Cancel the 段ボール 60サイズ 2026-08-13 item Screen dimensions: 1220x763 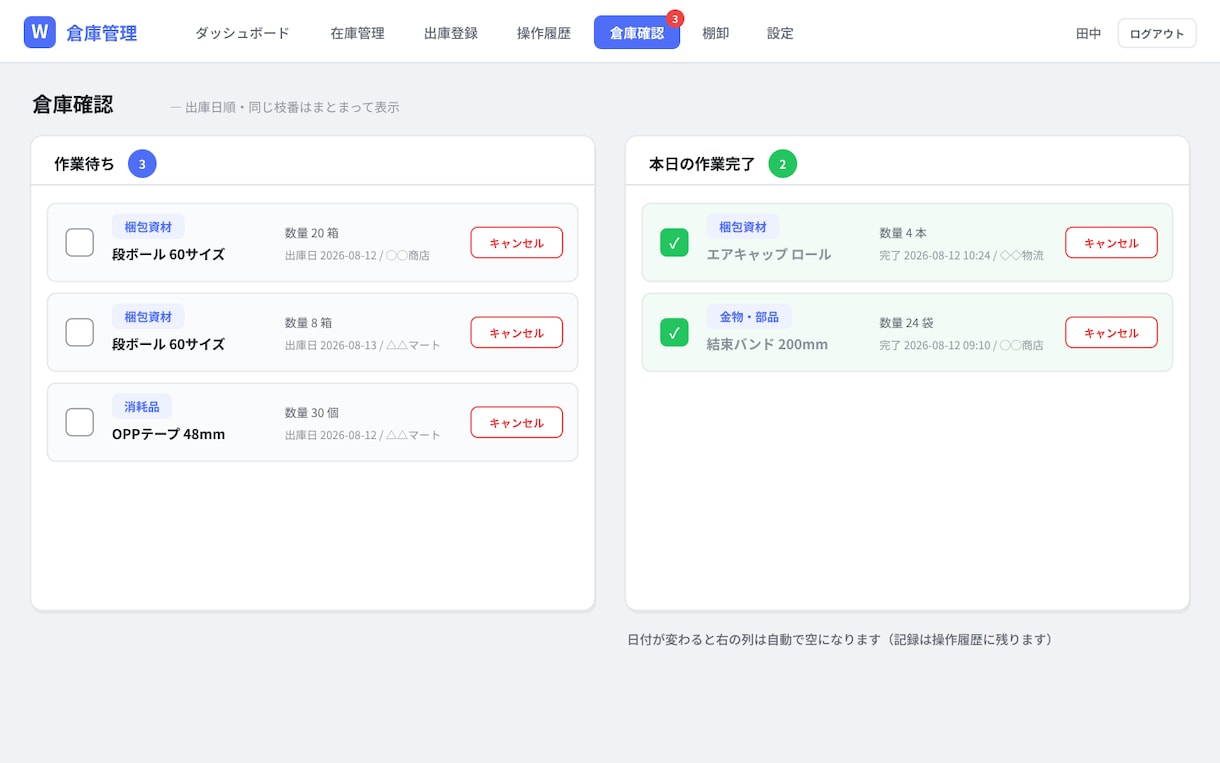[x=517, y=332]
